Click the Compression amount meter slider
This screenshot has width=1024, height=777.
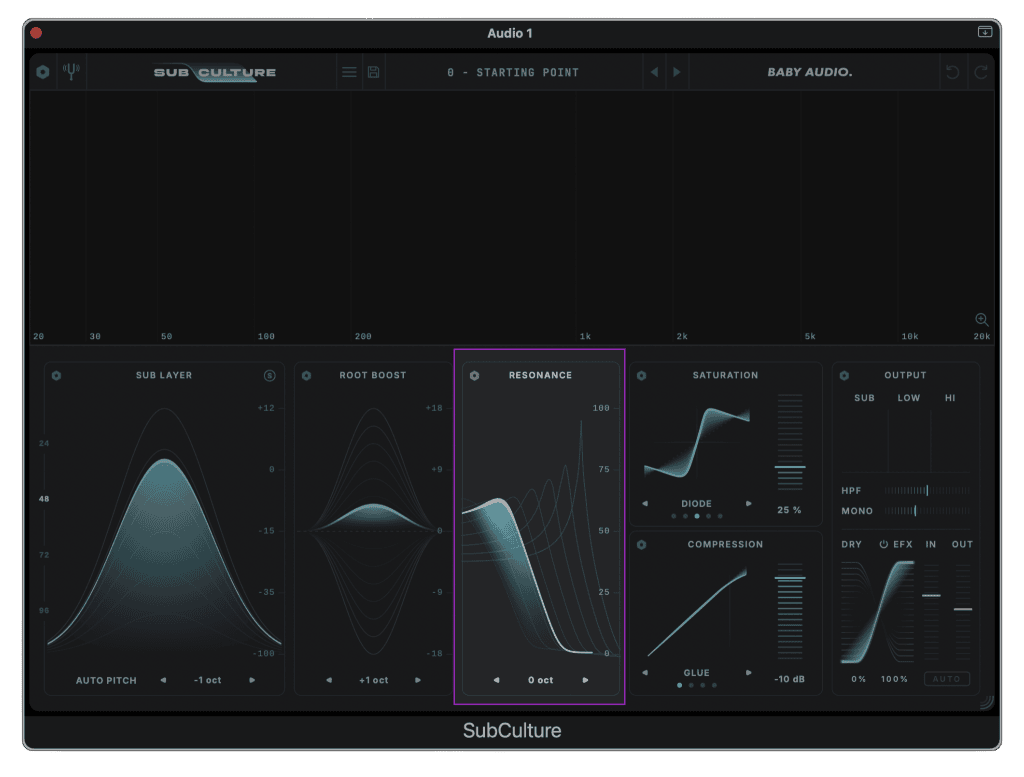(790, 612)
